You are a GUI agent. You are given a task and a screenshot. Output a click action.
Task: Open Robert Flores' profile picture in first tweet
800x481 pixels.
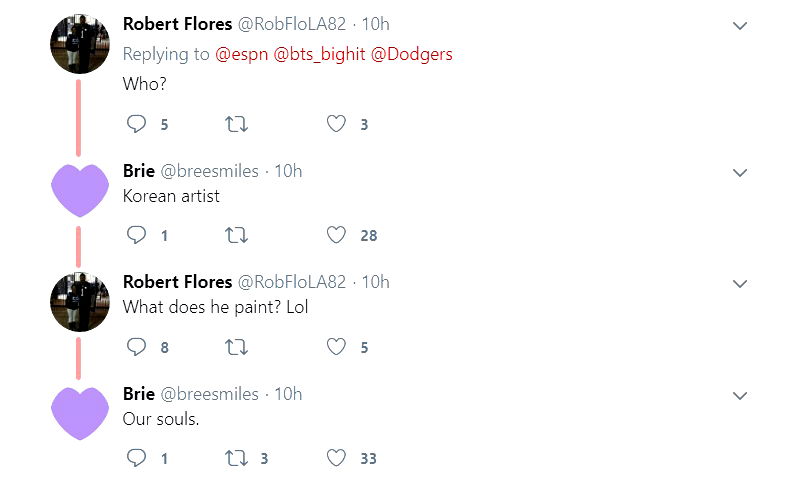(80, 44)
